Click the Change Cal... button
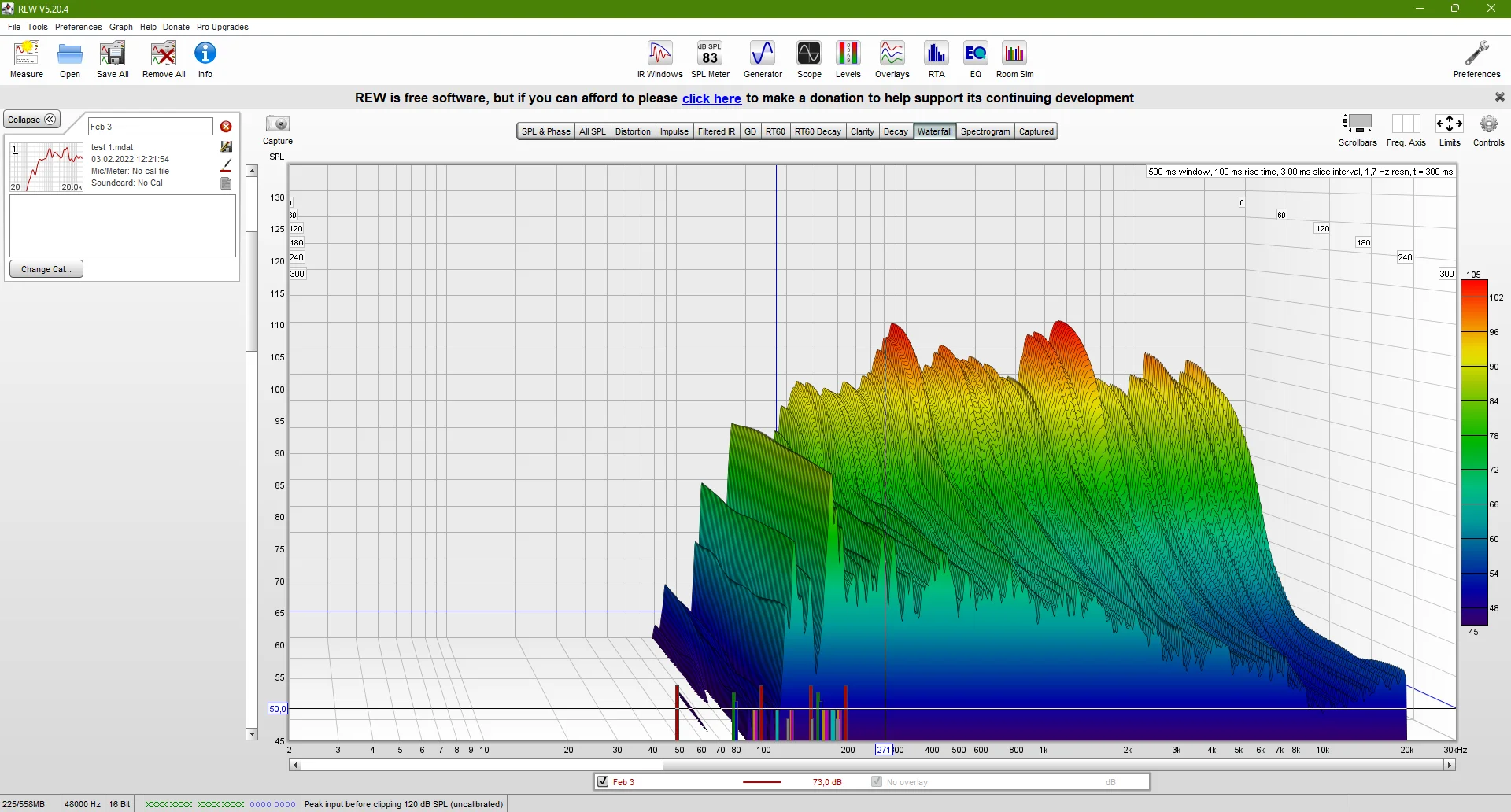Image resolution: width=1511 pixels, height=812 pixels. (46, 269)
